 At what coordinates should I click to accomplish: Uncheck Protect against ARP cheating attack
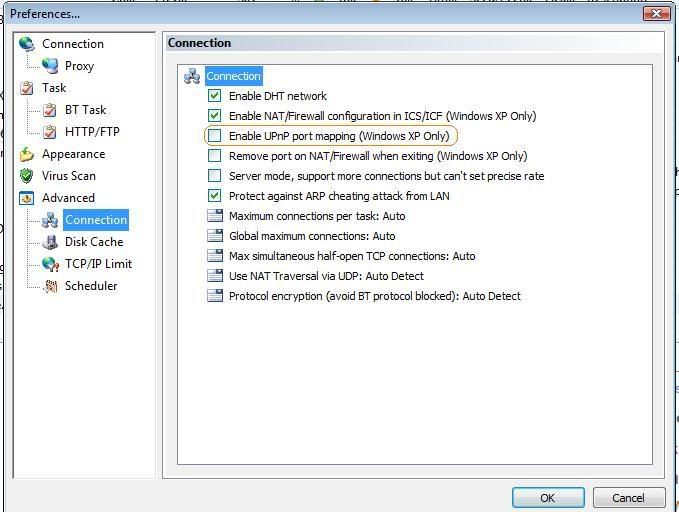pos(214,196)
